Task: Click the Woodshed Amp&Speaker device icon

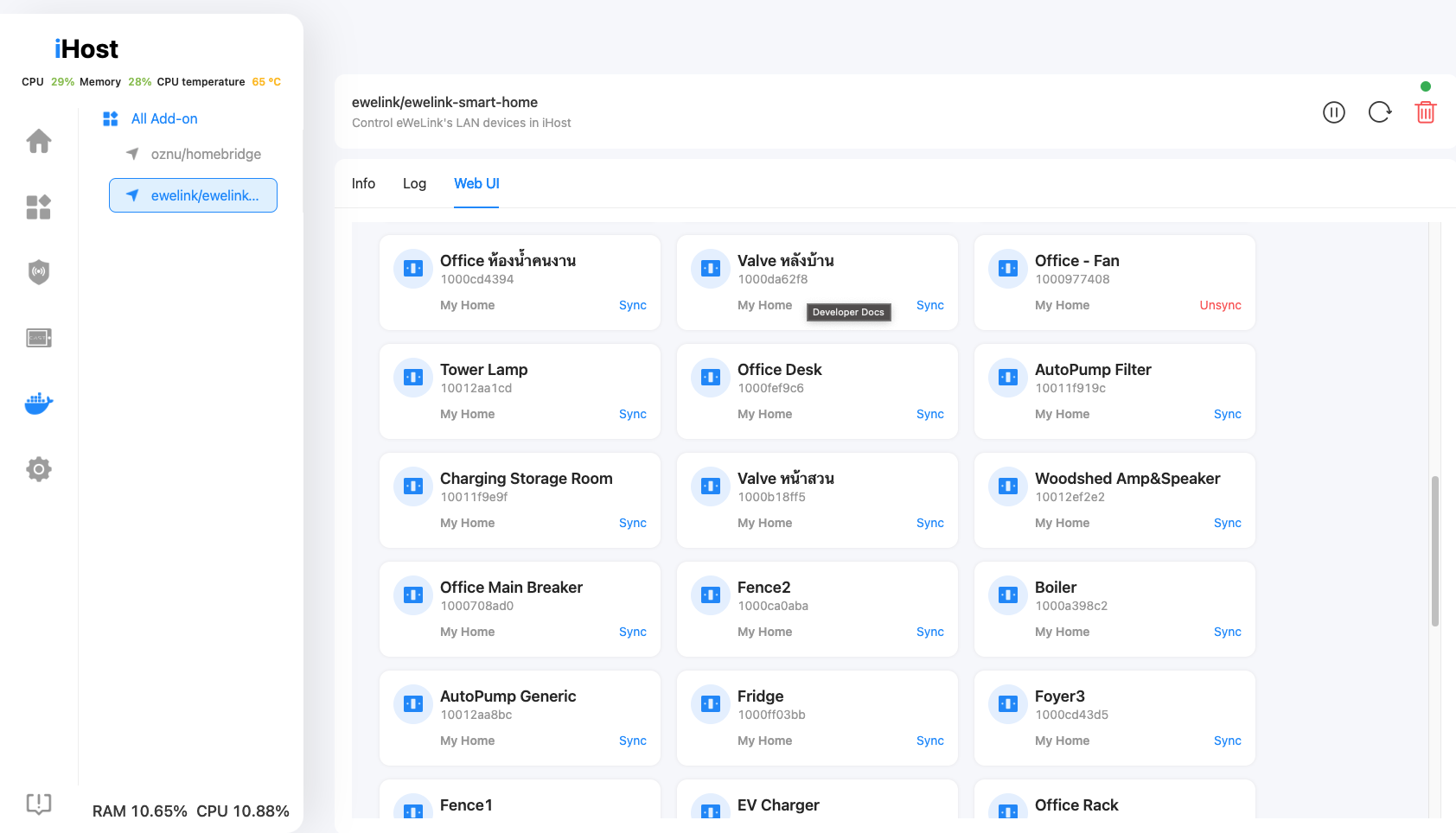Action: point(1008,486)
